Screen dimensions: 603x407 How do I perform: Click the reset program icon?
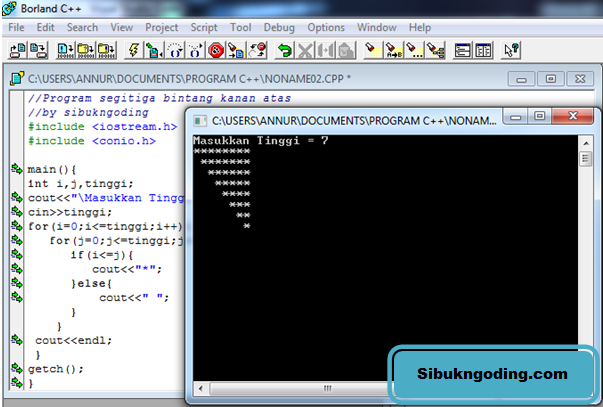click(x=257, y=50)
